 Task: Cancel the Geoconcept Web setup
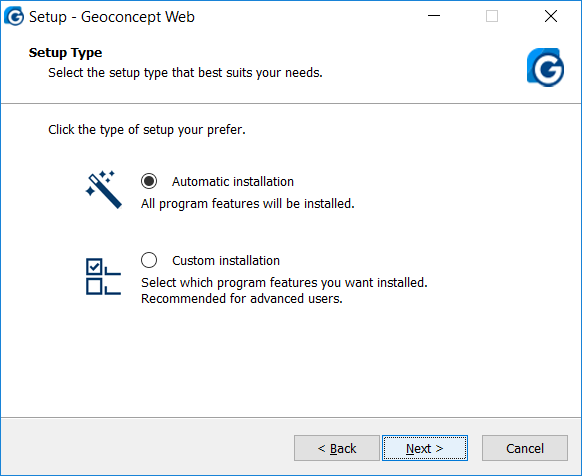click(x=525, y=448)
